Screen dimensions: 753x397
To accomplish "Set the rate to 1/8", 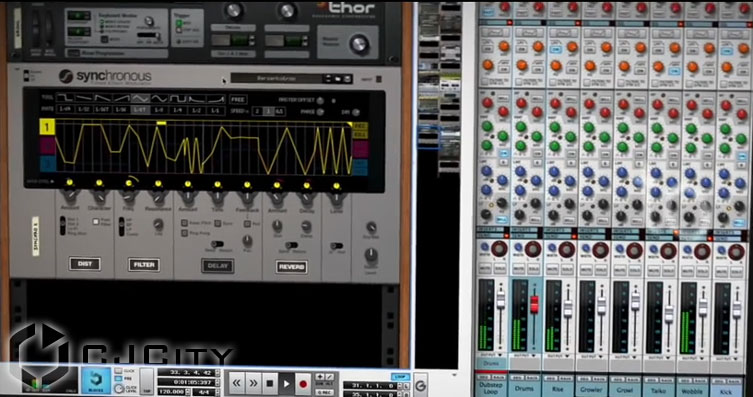I will [x=159, y=110].
